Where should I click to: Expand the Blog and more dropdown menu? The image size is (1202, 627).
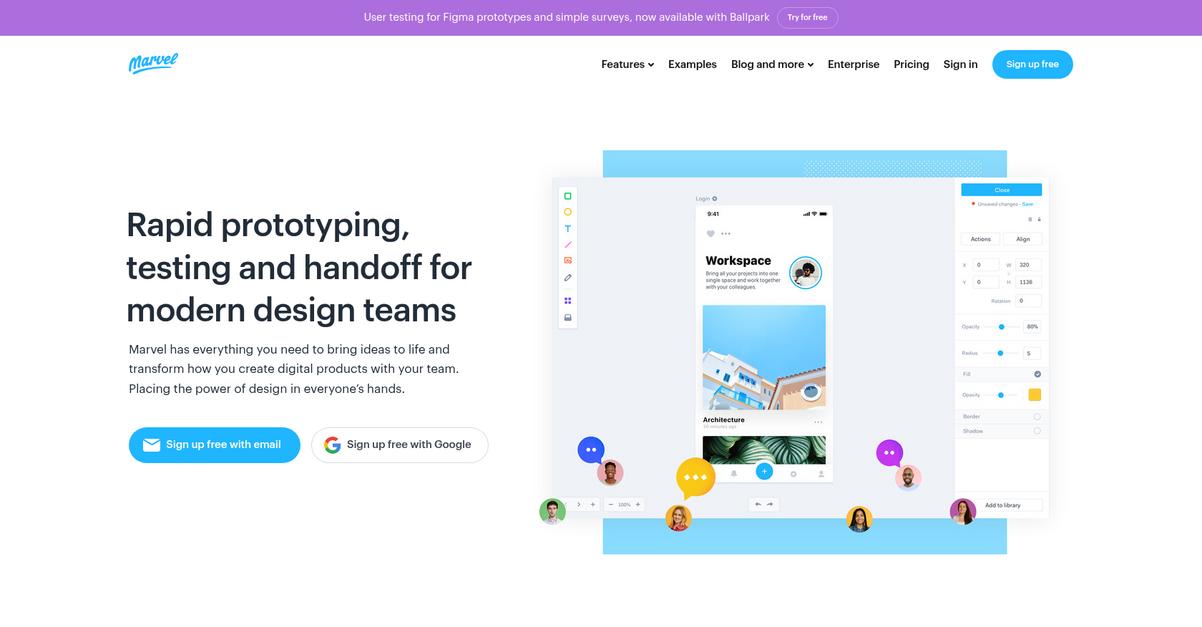click(772, 64)
